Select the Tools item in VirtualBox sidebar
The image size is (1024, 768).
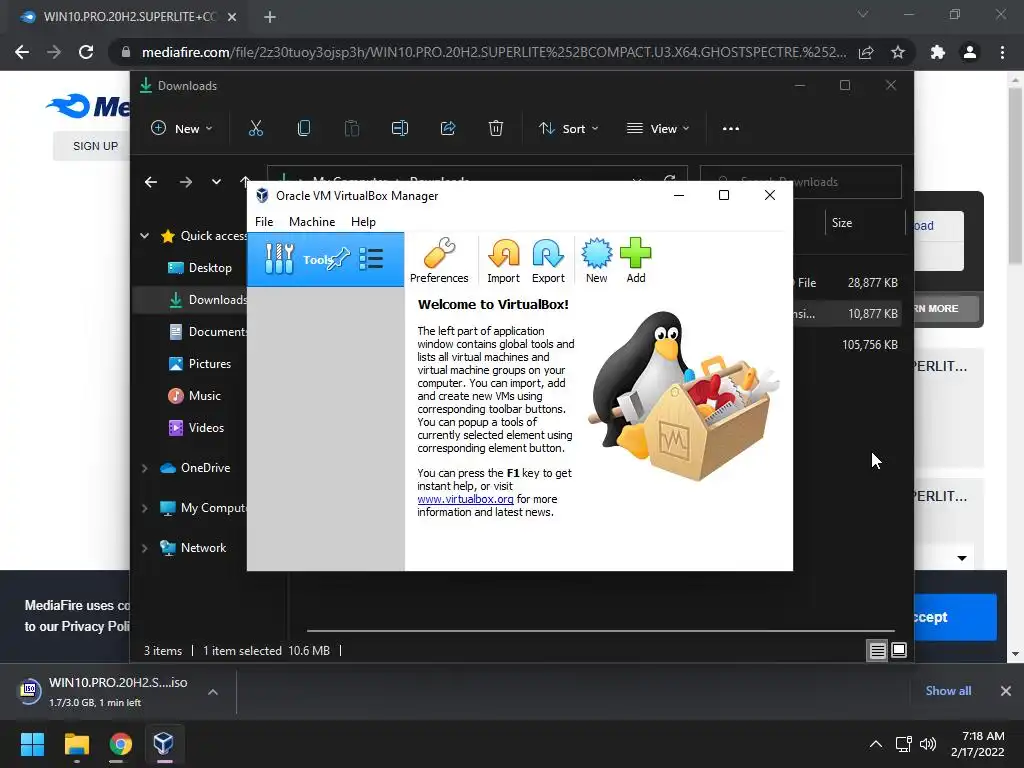pyautogui.click(x=325, y=259)
